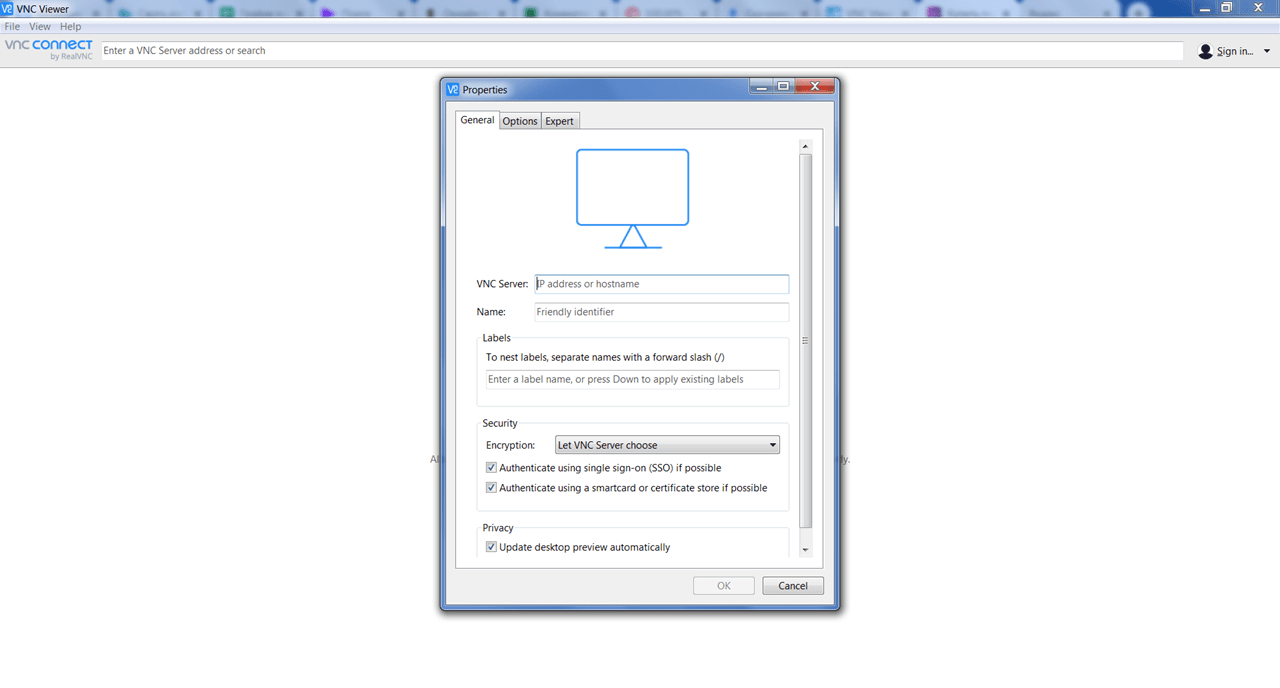Image resolution: width=1280 pixels, height=688 pixels.
Task: Open the View menu
Action: [x=40, y=27]
